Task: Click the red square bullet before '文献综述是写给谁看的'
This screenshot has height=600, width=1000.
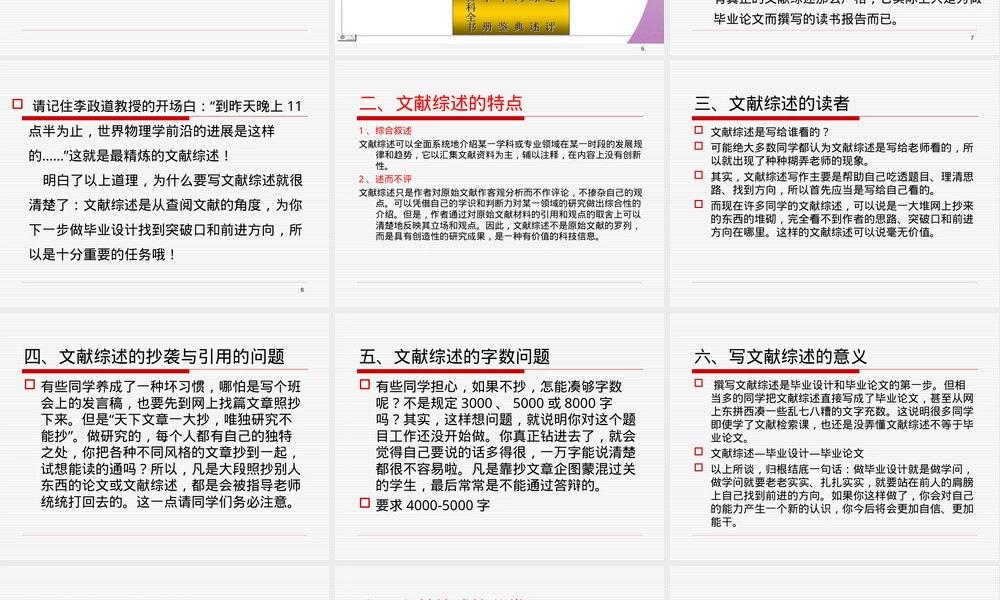Action: point(698,130)
